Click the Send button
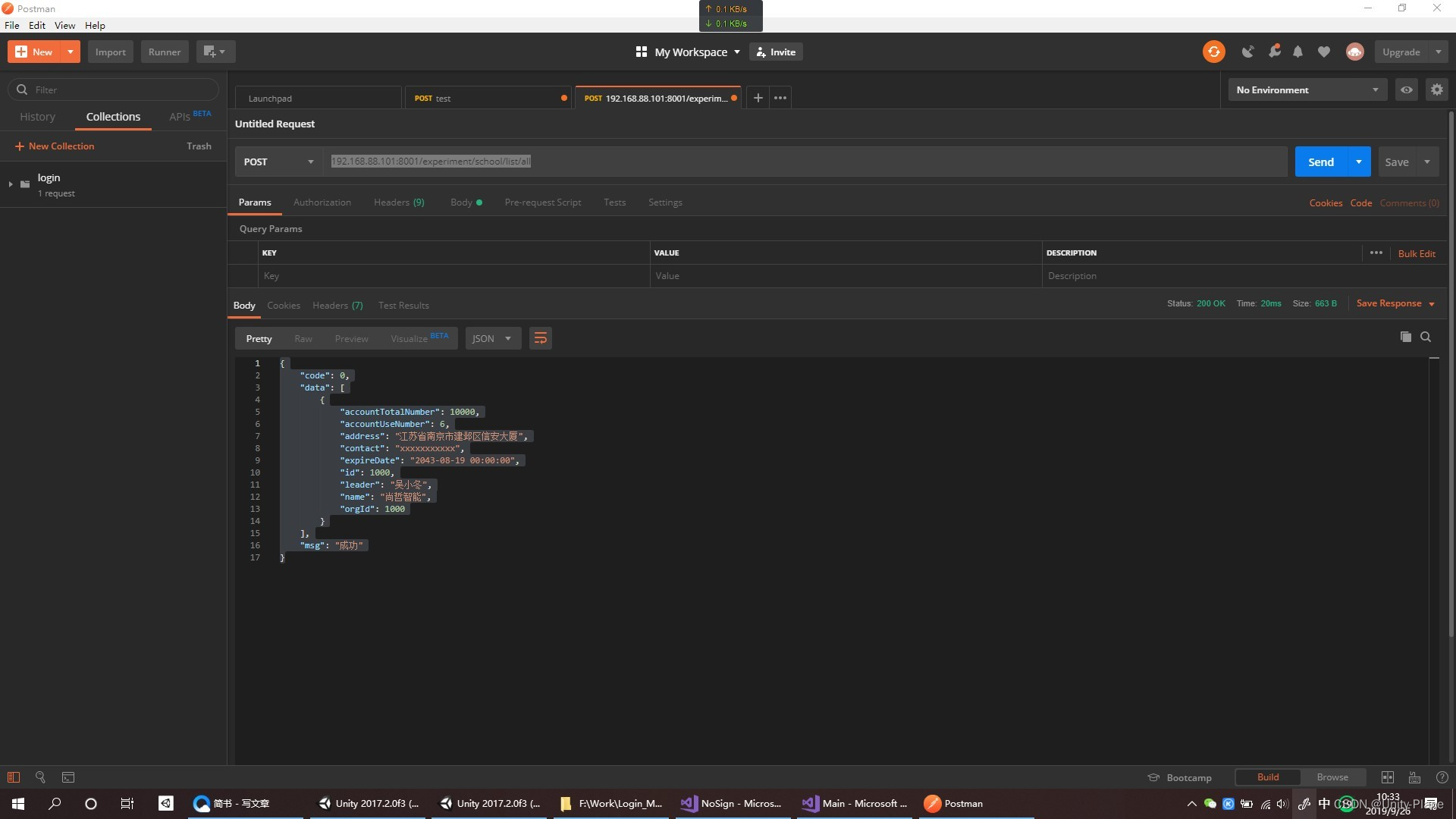The image size is (1456, 819). pos(1321,162)
